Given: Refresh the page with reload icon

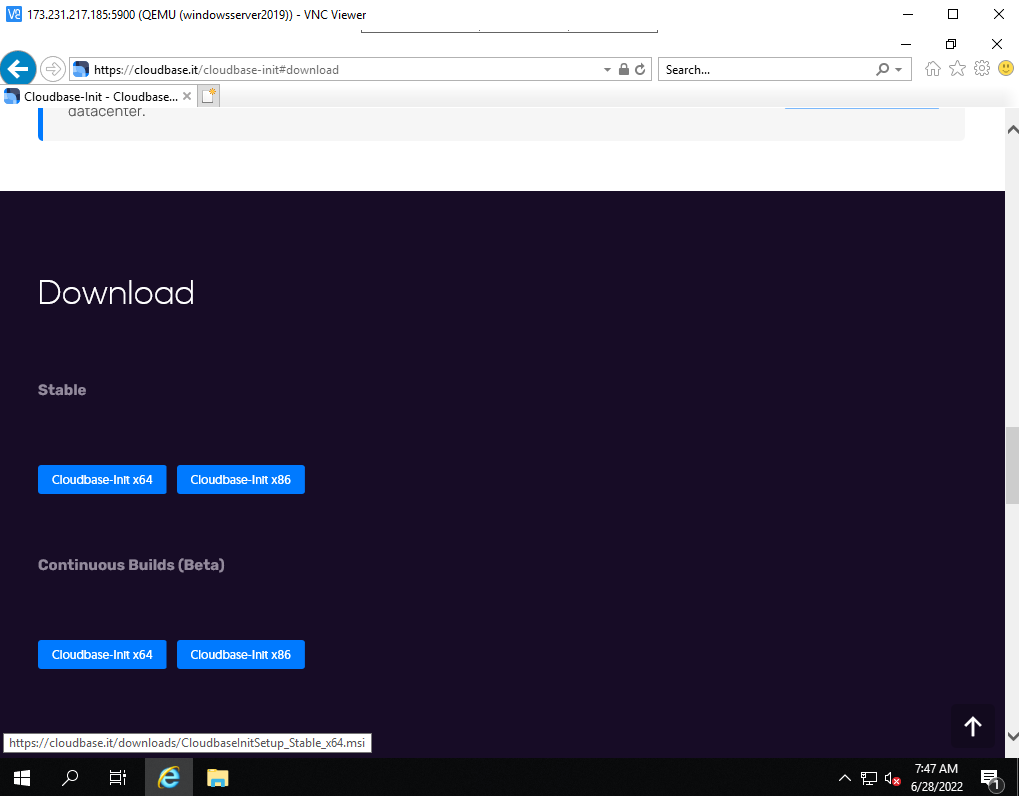Looking at the screenshot, I should pos(640,70).
